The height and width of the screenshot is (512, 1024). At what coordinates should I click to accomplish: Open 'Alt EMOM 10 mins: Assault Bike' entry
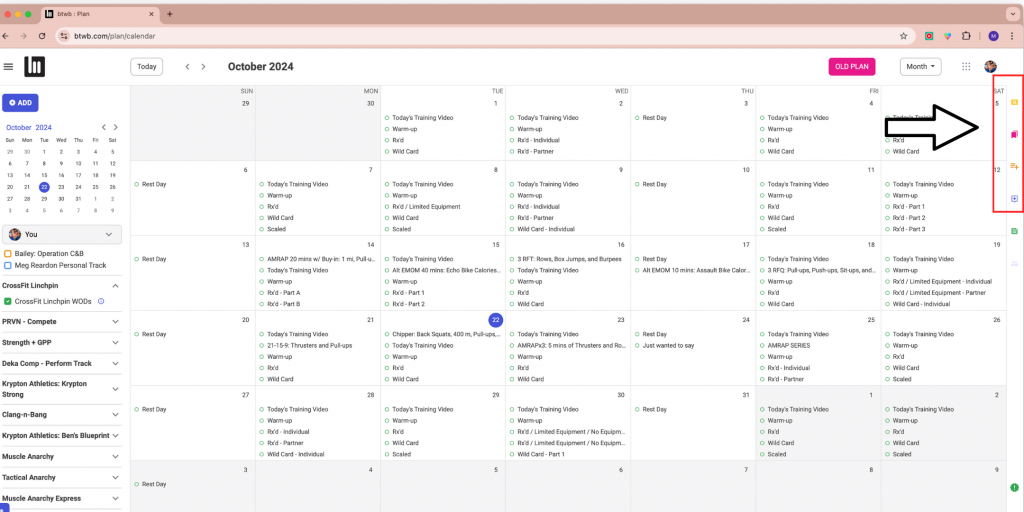coord(696,270)
